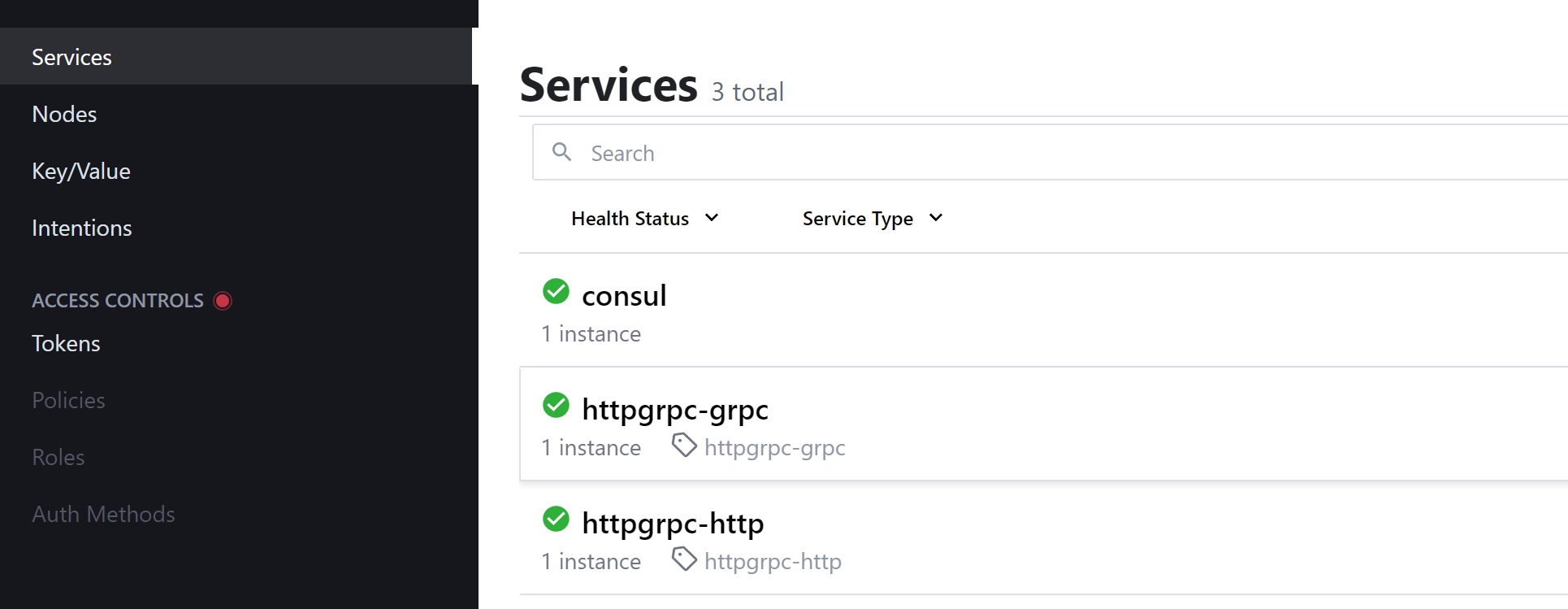Click '1 instance' under consul
The width and height of the screenshot is (1568, 609).
click(591, 333)
